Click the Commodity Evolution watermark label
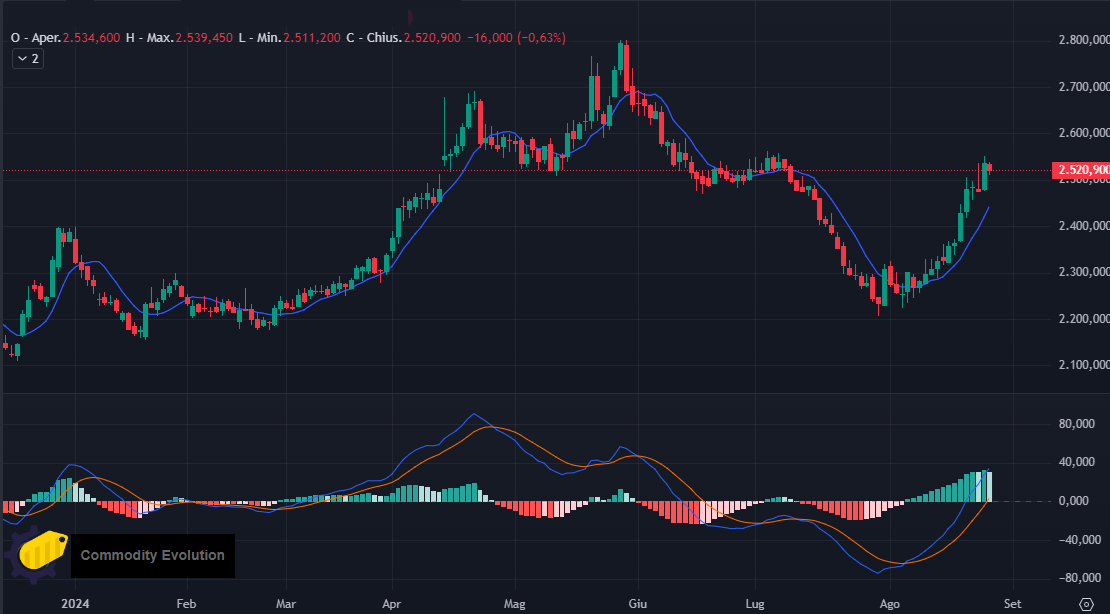1110x614 pixels. [x=153, y=556]
